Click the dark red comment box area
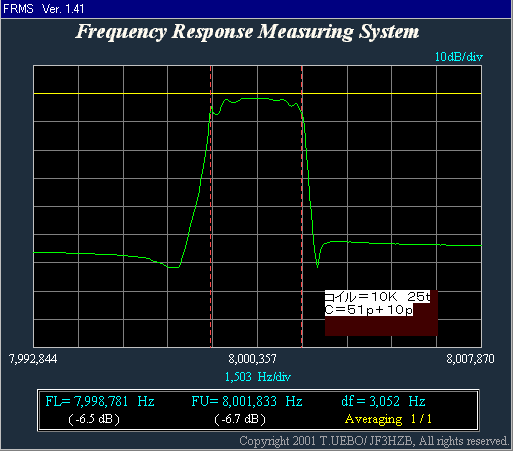The image size is (513, 451). (381, 326)
